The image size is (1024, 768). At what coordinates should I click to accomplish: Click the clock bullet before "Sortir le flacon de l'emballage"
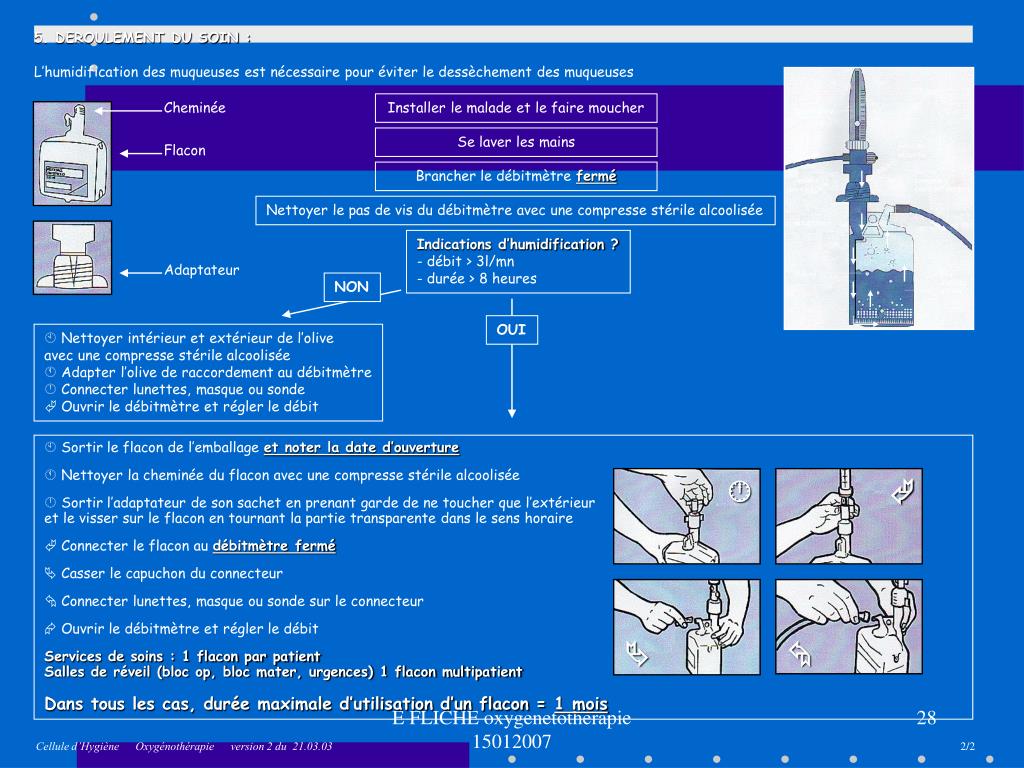coord(50,447)
